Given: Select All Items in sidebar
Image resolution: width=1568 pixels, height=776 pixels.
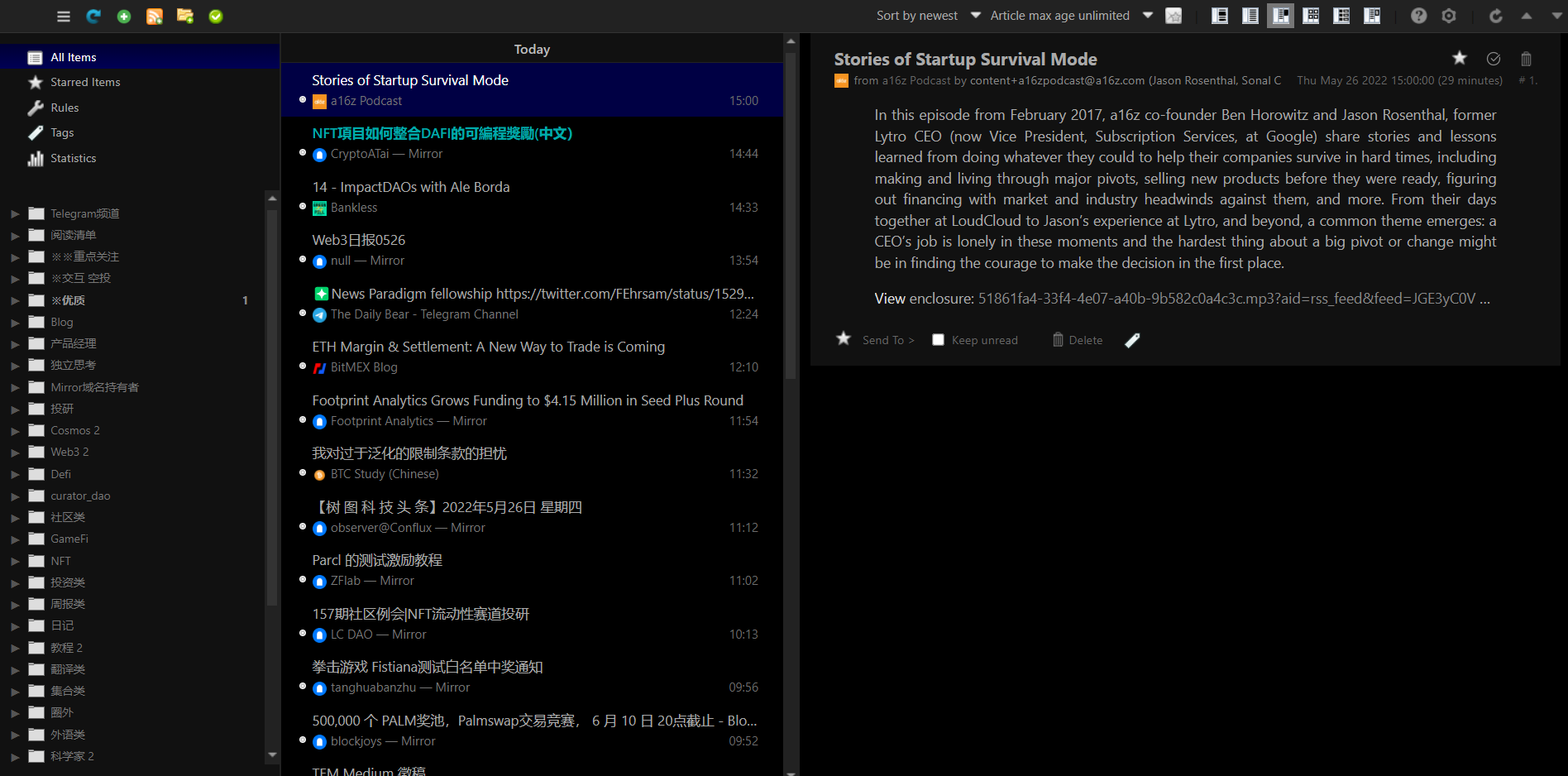Looking at the screenshot, I should (x=140, y=57).
